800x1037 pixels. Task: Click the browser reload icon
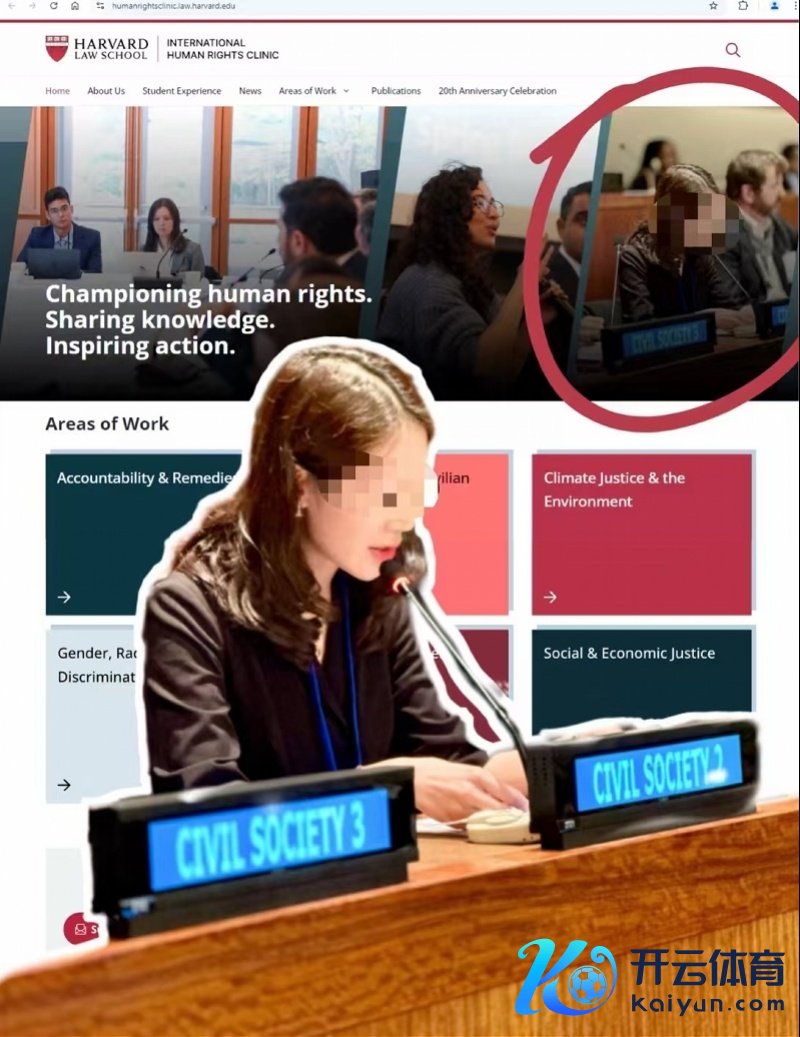click(54, 5)
